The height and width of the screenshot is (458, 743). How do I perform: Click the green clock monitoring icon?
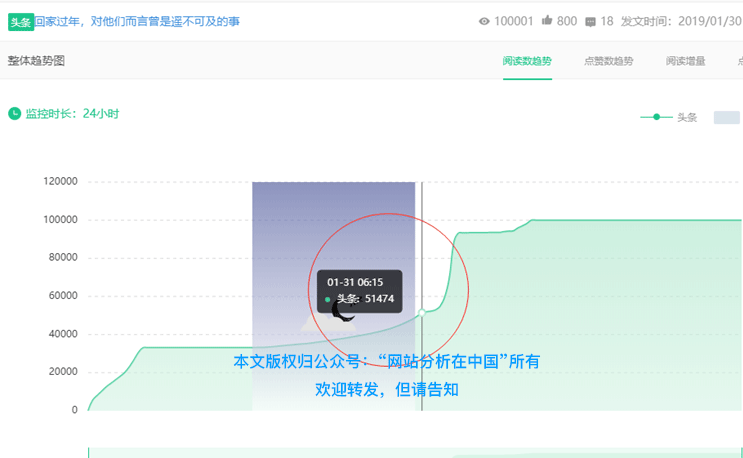click(x=14, y=113)
